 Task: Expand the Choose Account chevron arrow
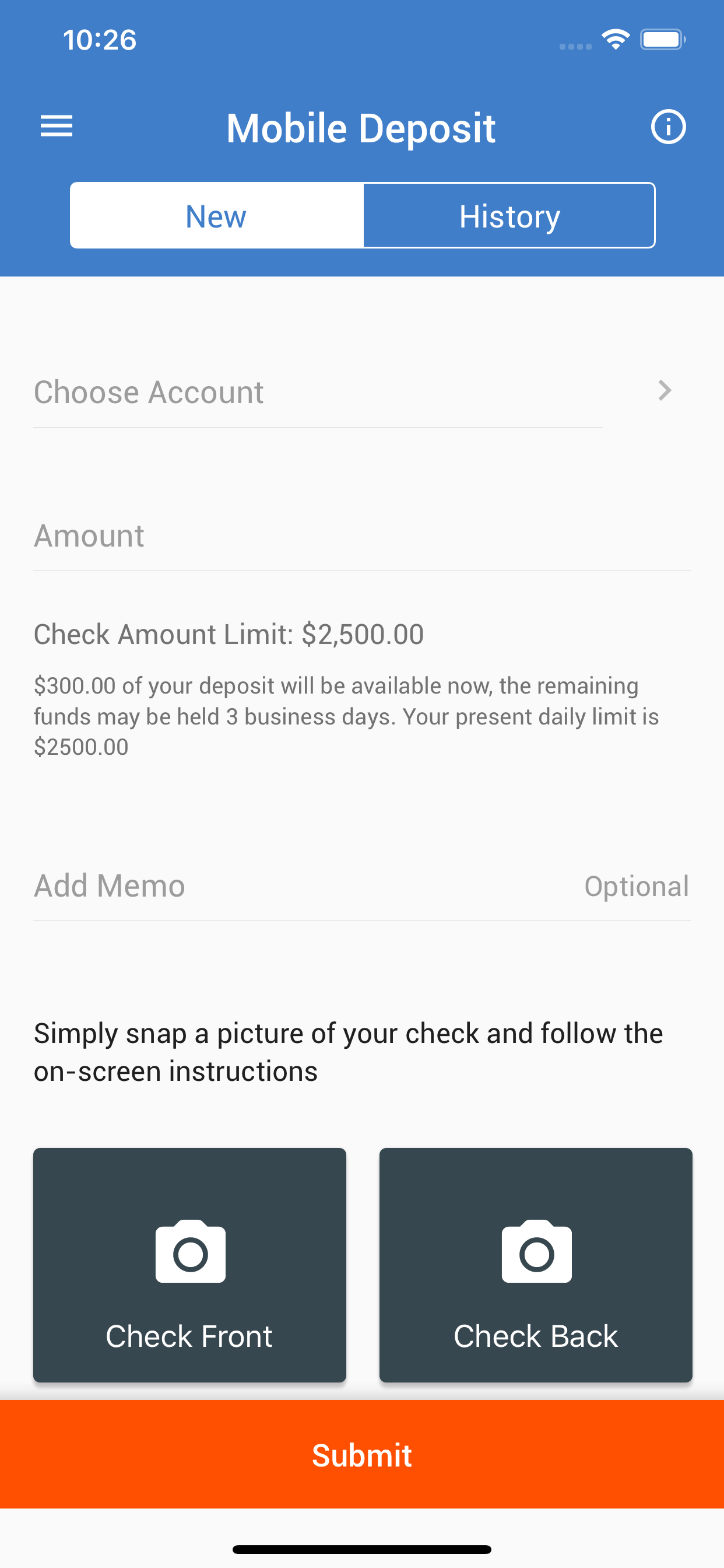(x=665, y=391)
